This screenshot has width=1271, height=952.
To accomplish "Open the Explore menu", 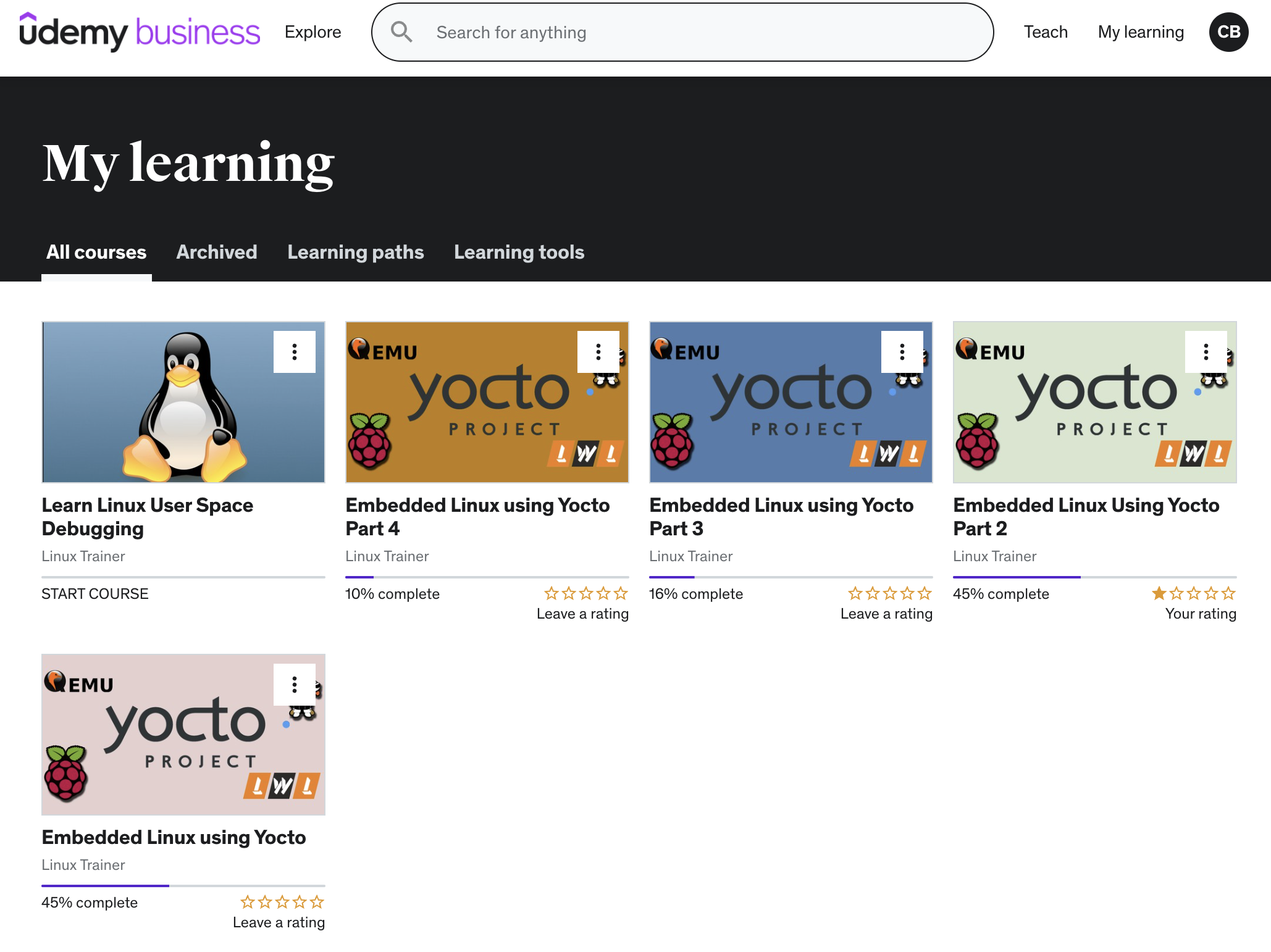I will pyautogui.click(x=313, y=32).
